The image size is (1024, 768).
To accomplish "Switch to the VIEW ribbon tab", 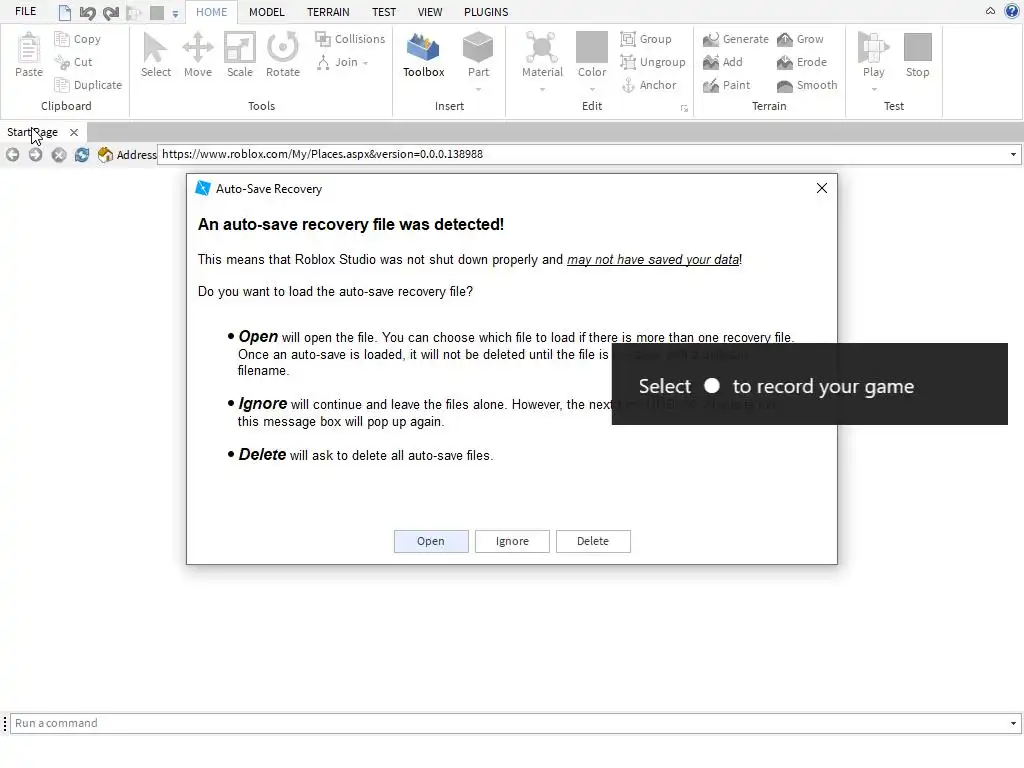I will pos(430,12).
